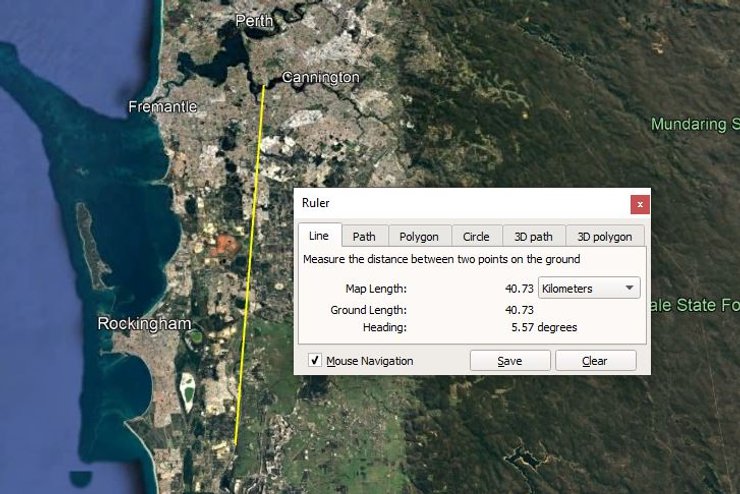This screenshot has height=494, width=740.
Task: Select the Fremantle map label
Action: tap(163, 106)
